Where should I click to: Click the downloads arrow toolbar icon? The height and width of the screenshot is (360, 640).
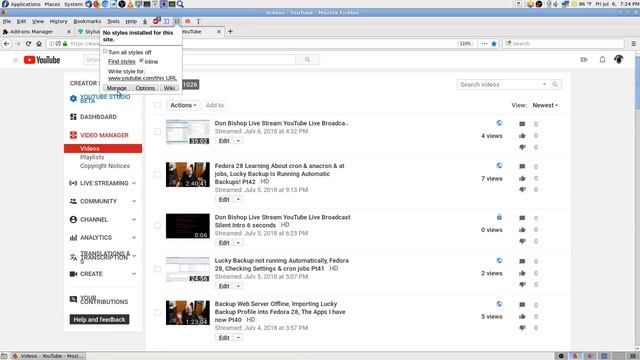point(144,21)
